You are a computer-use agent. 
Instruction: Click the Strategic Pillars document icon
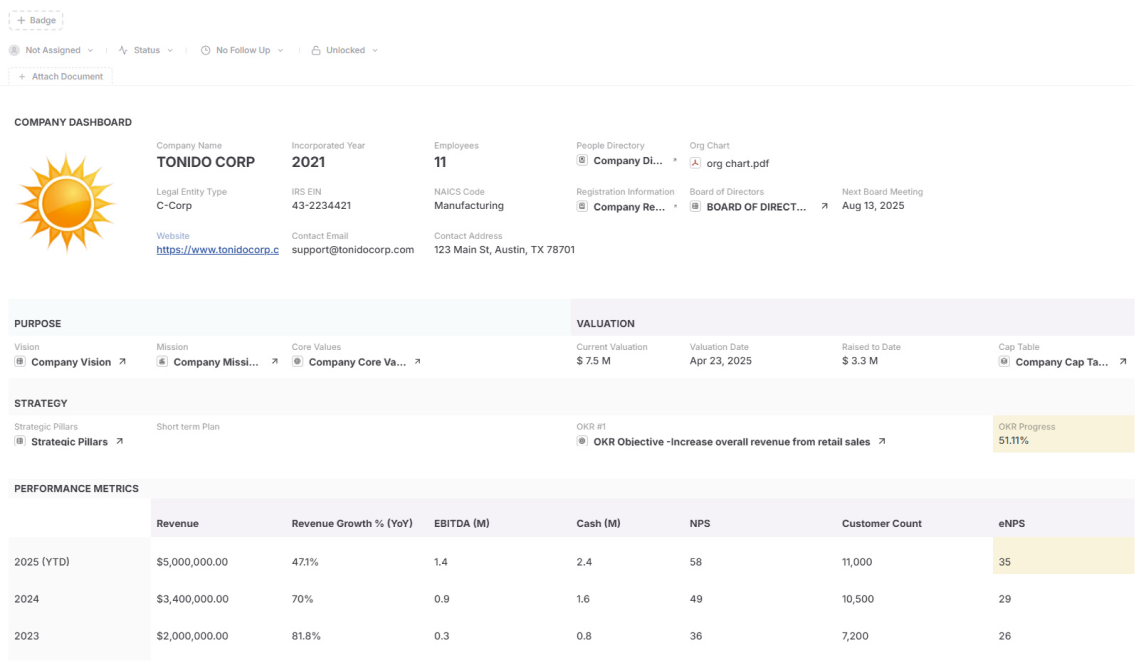(x=20, y=441)
